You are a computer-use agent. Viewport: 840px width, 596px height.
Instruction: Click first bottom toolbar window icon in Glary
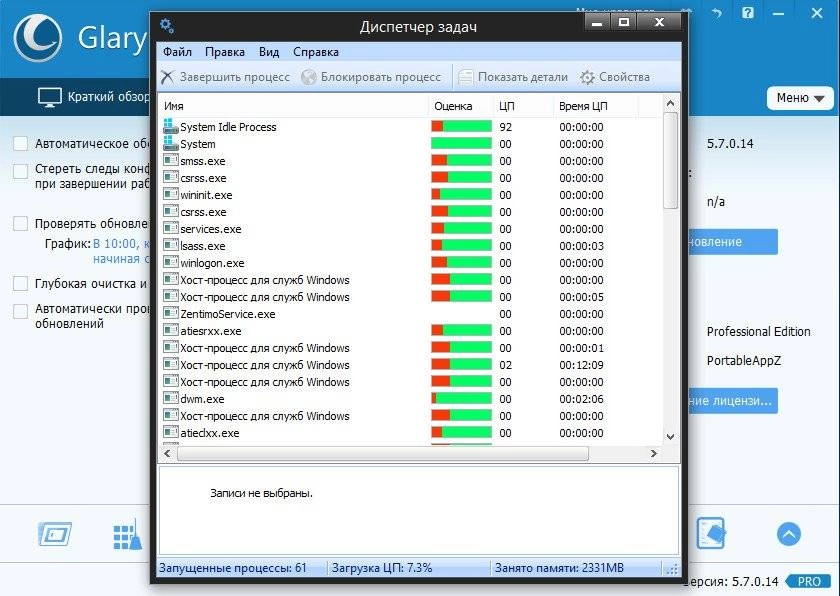click(x=55, y=534)
